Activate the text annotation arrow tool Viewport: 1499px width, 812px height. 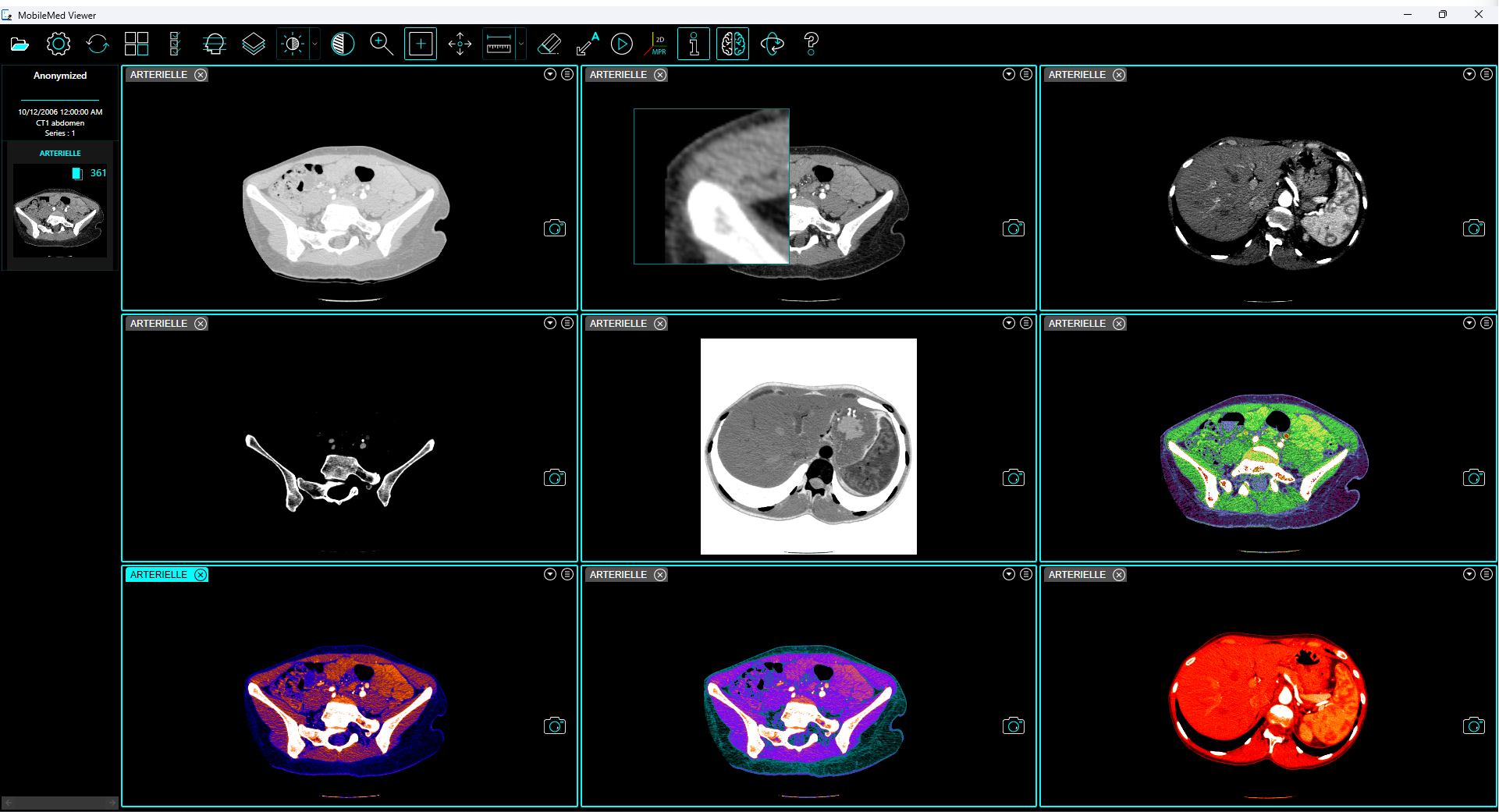click(x=586, y=44)
